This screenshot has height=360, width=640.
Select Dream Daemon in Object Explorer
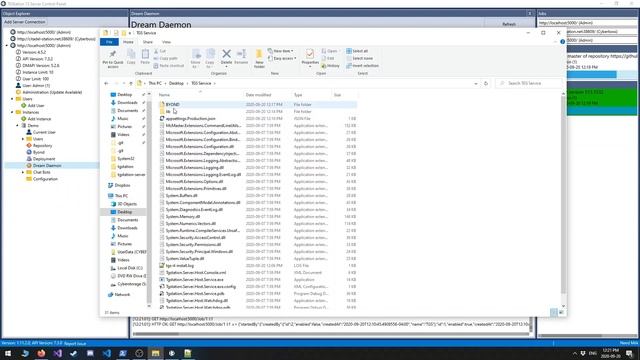47,165
